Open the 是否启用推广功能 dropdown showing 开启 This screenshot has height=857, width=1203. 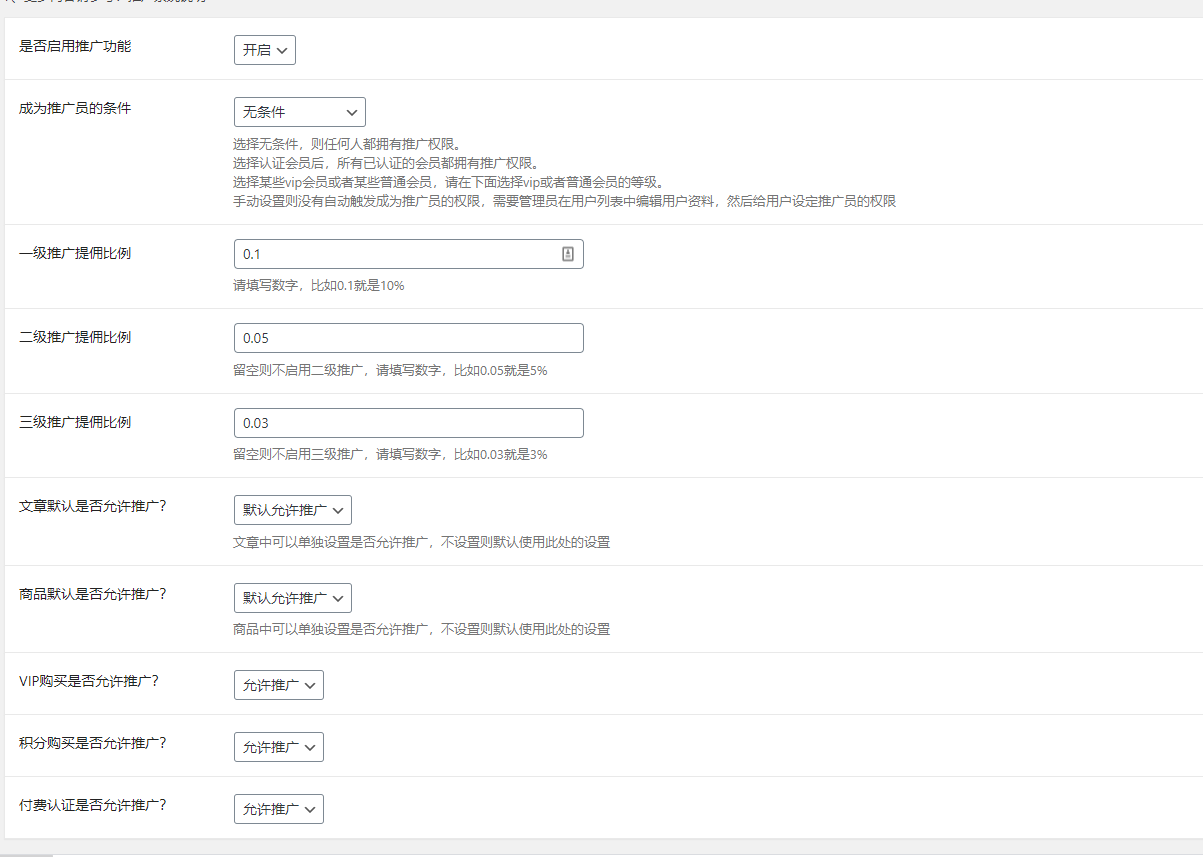point(264,48)
